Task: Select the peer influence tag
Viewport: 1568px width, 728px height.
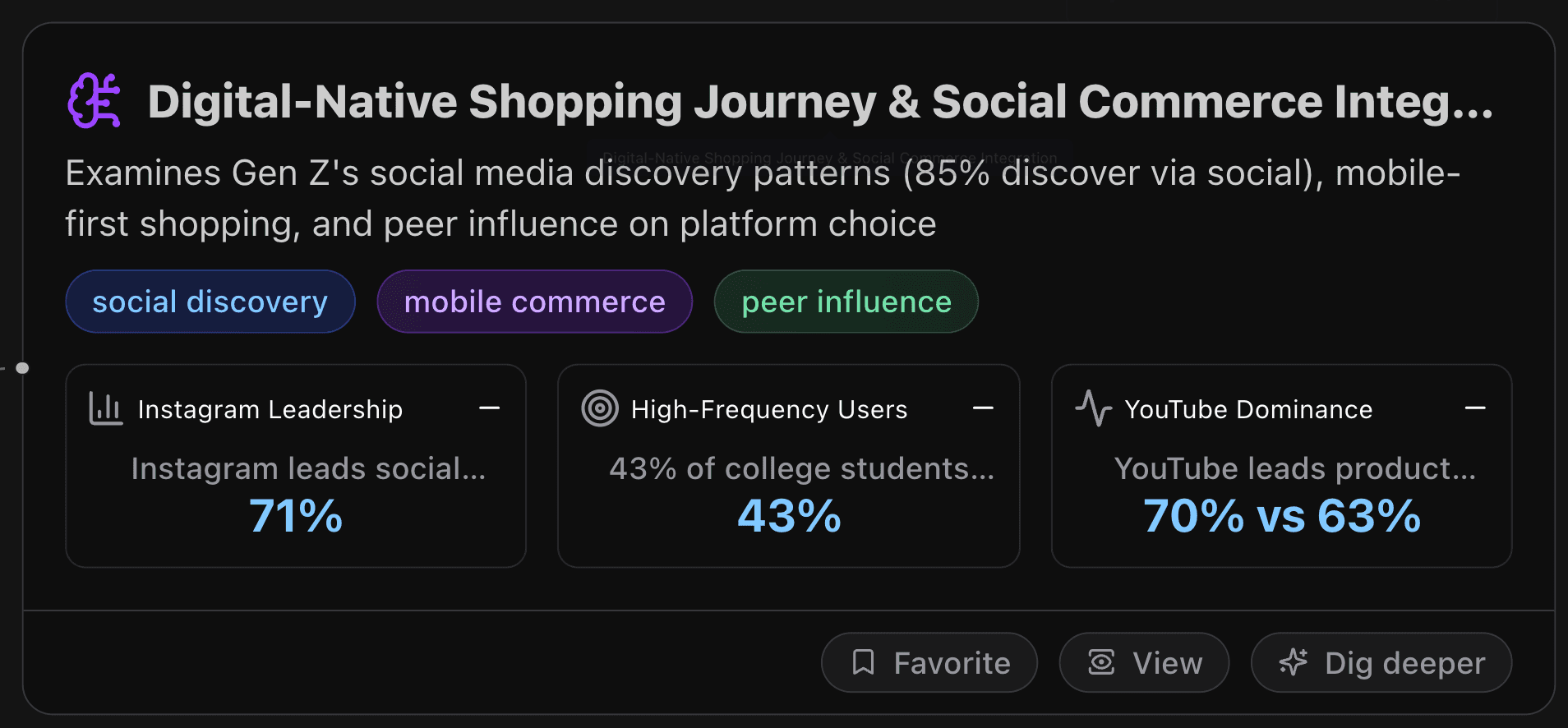Action: [846, 302]
